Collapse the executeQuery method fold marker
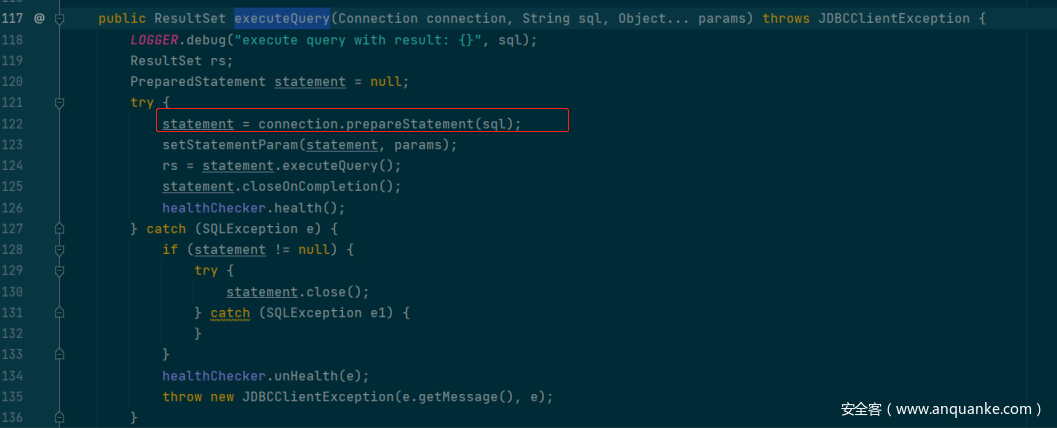This screenshot has height=428, width=1057. coord(60,19)
